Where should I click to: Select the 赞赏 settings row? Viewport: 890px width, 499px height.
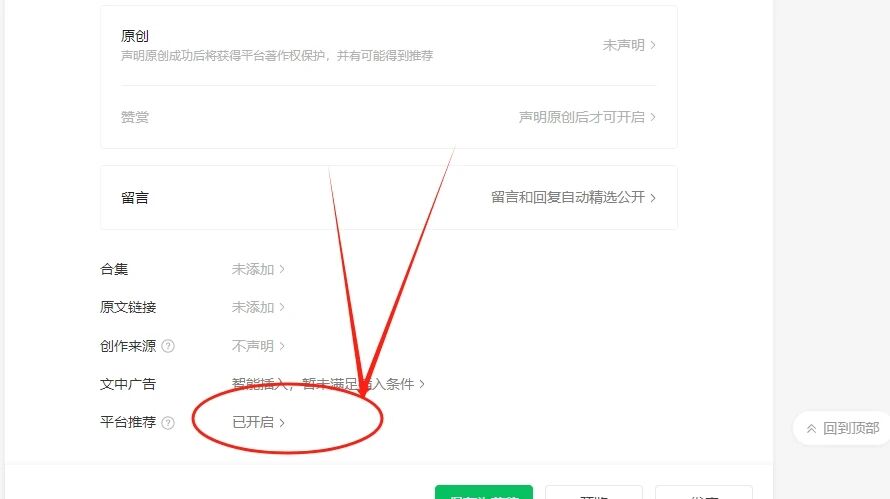click(x=389, y=117)
